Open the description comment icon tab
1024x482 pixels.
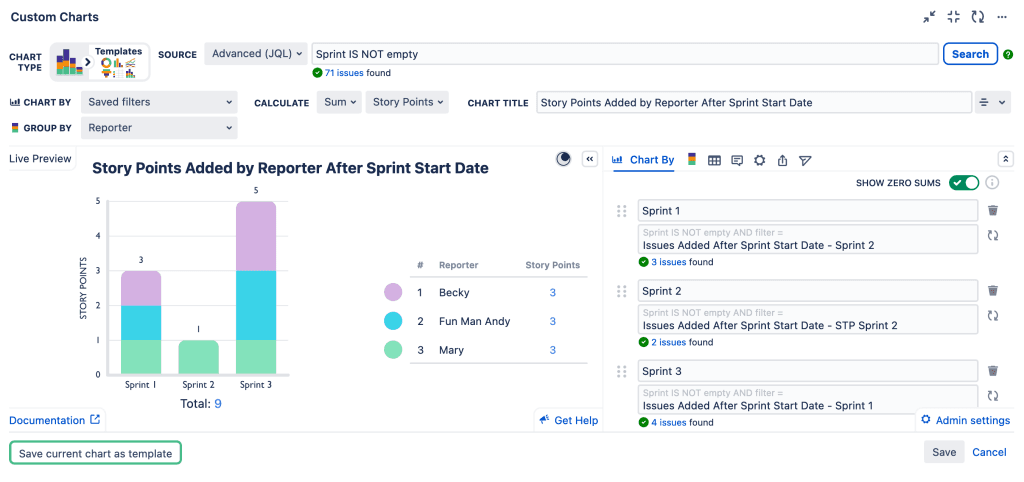pyautogui.click(x=737, y=160)
